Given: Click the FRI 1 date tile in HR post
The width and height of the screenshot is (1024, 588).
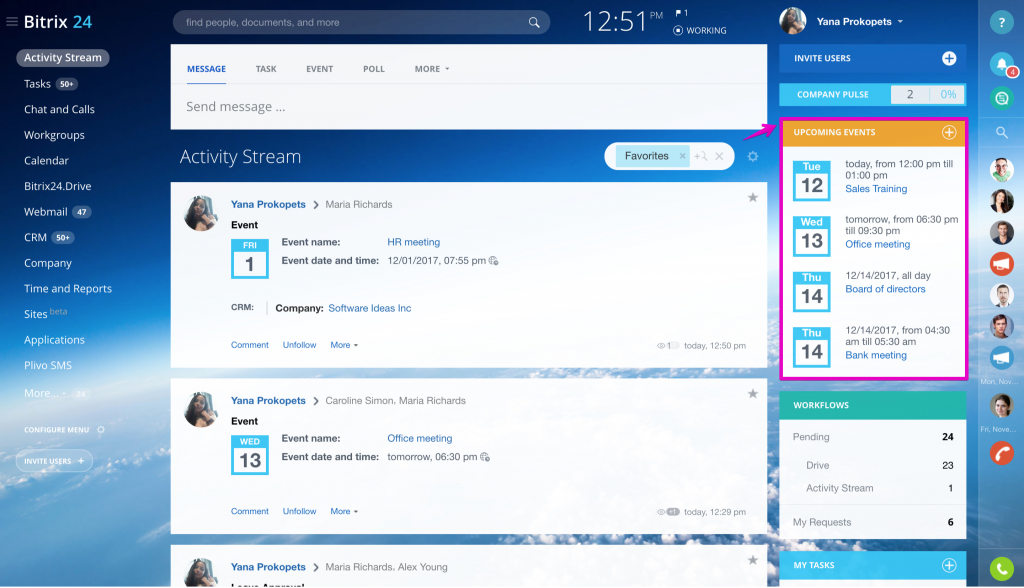Looking at the screenshot, I should [x=249, y=259].
